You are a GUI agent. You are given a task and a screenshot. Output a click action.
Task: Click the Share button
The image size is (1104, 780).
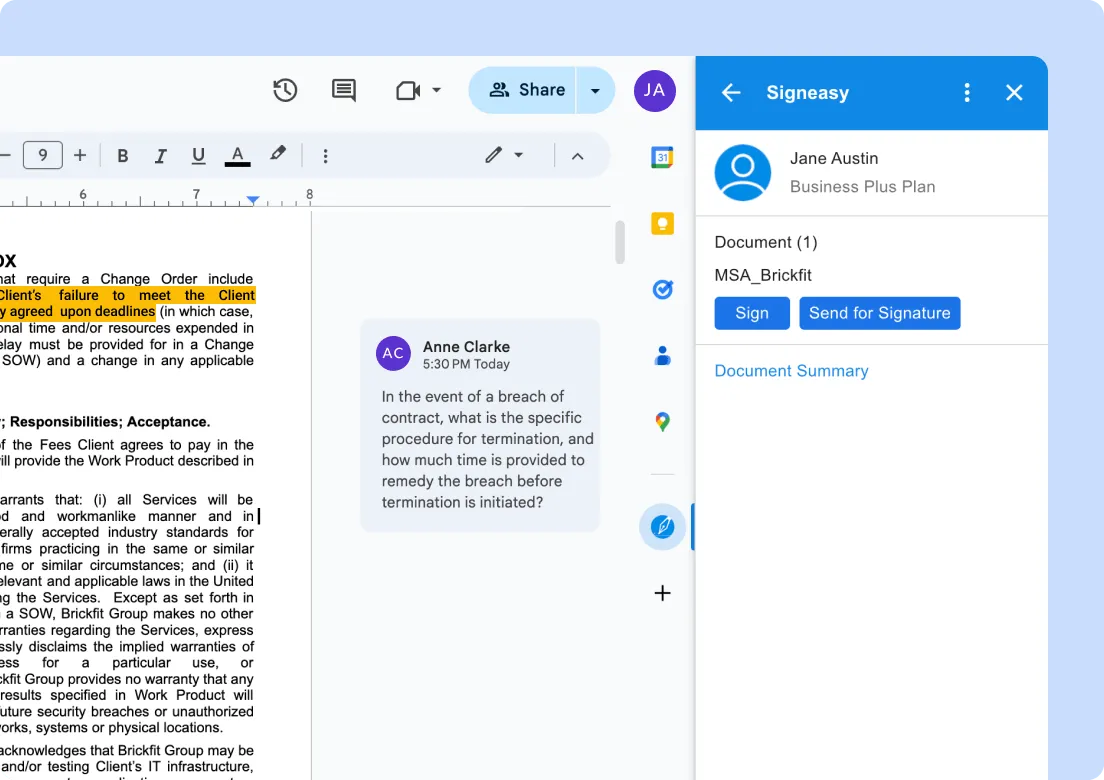click(522, 90)
